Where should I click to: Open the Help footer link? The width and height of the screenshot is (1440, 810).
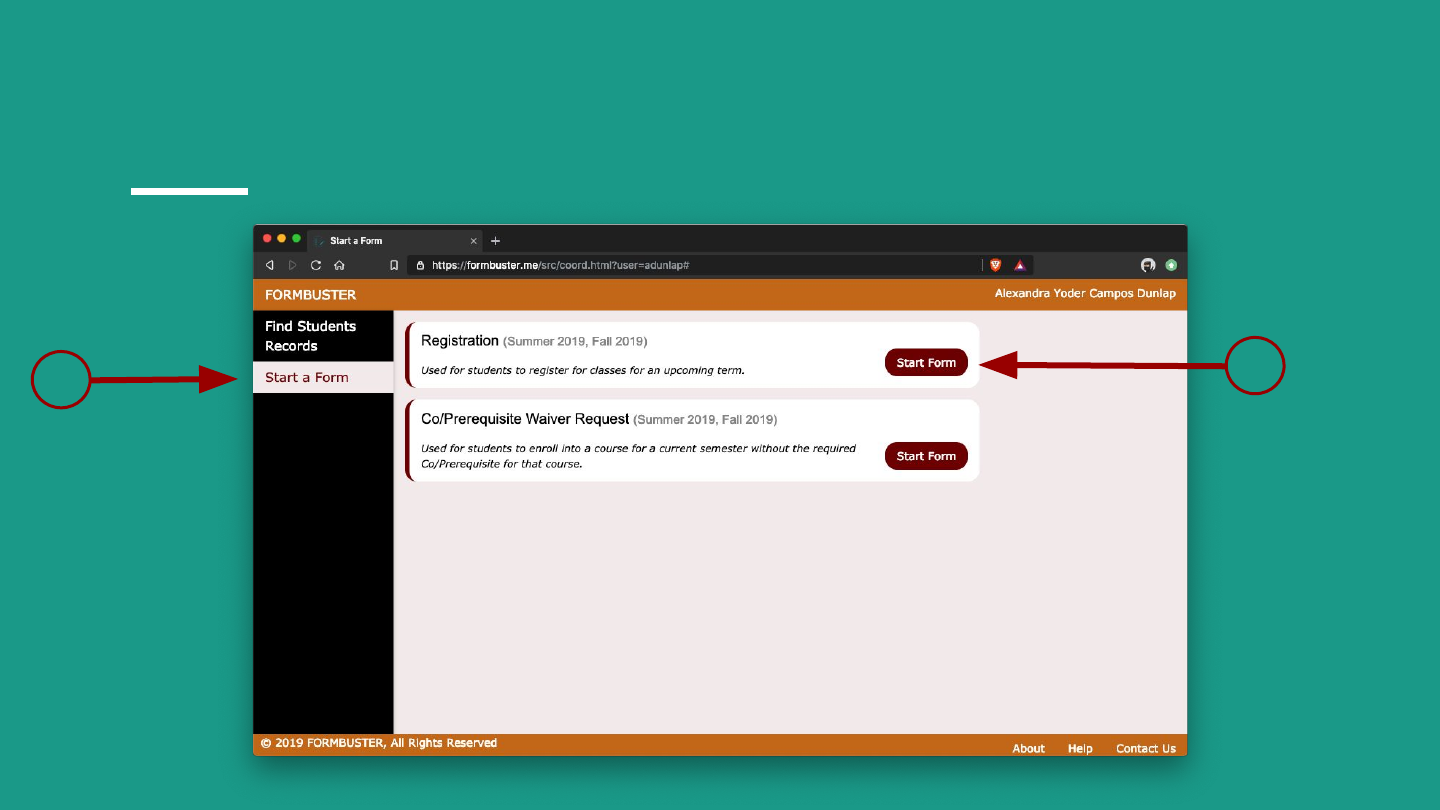(x=1080, y=748)
